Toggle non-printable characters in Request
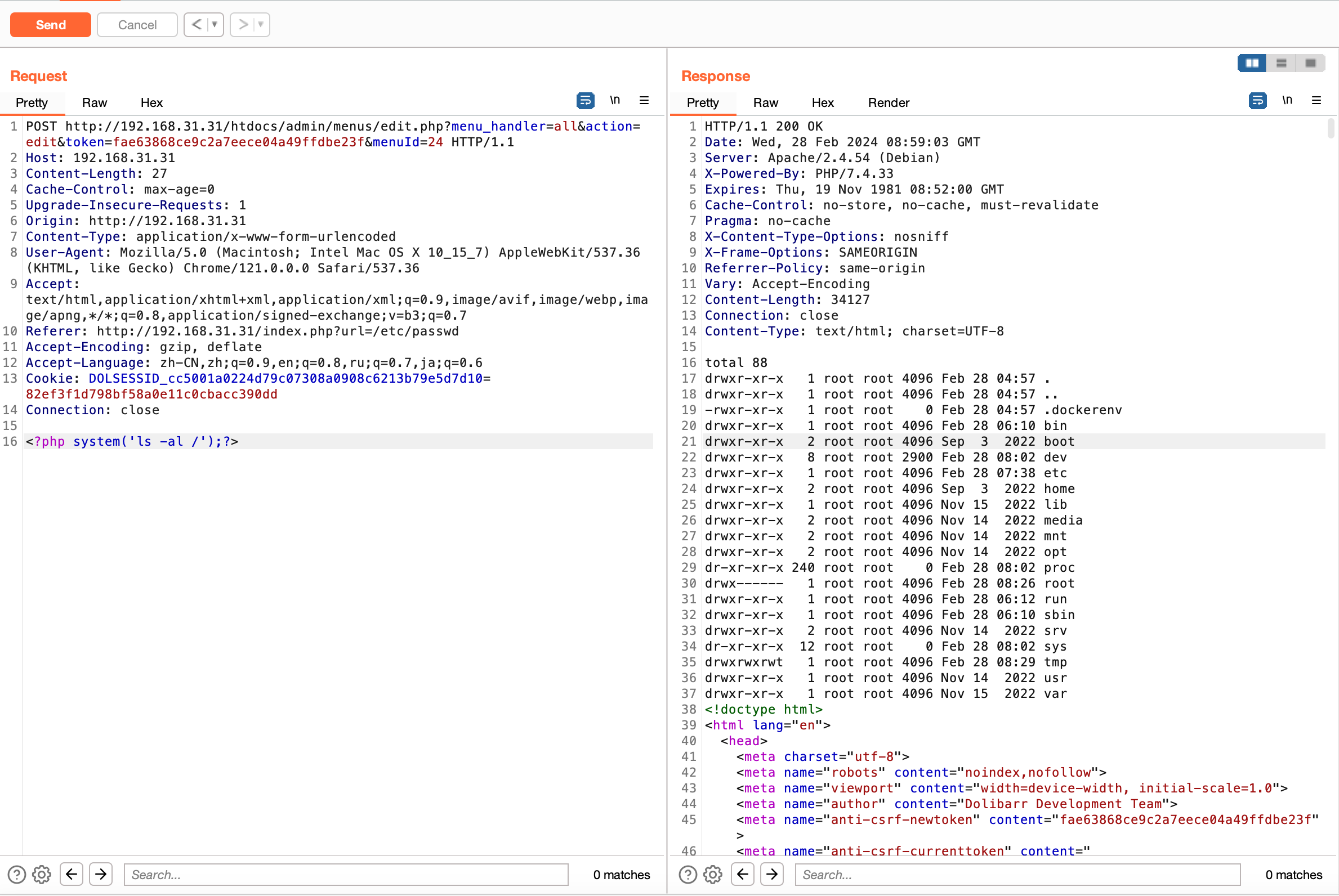This screenshot has width=1339, height=896. 615,101
